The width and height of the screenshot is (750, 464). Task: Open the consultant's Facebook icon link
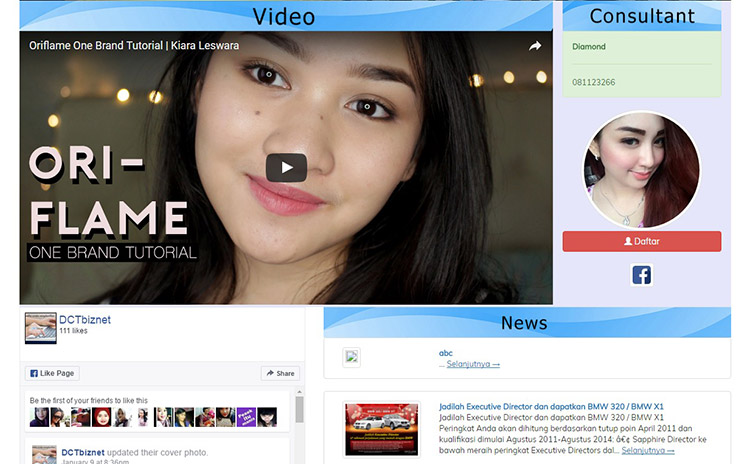tap(641, 275)
